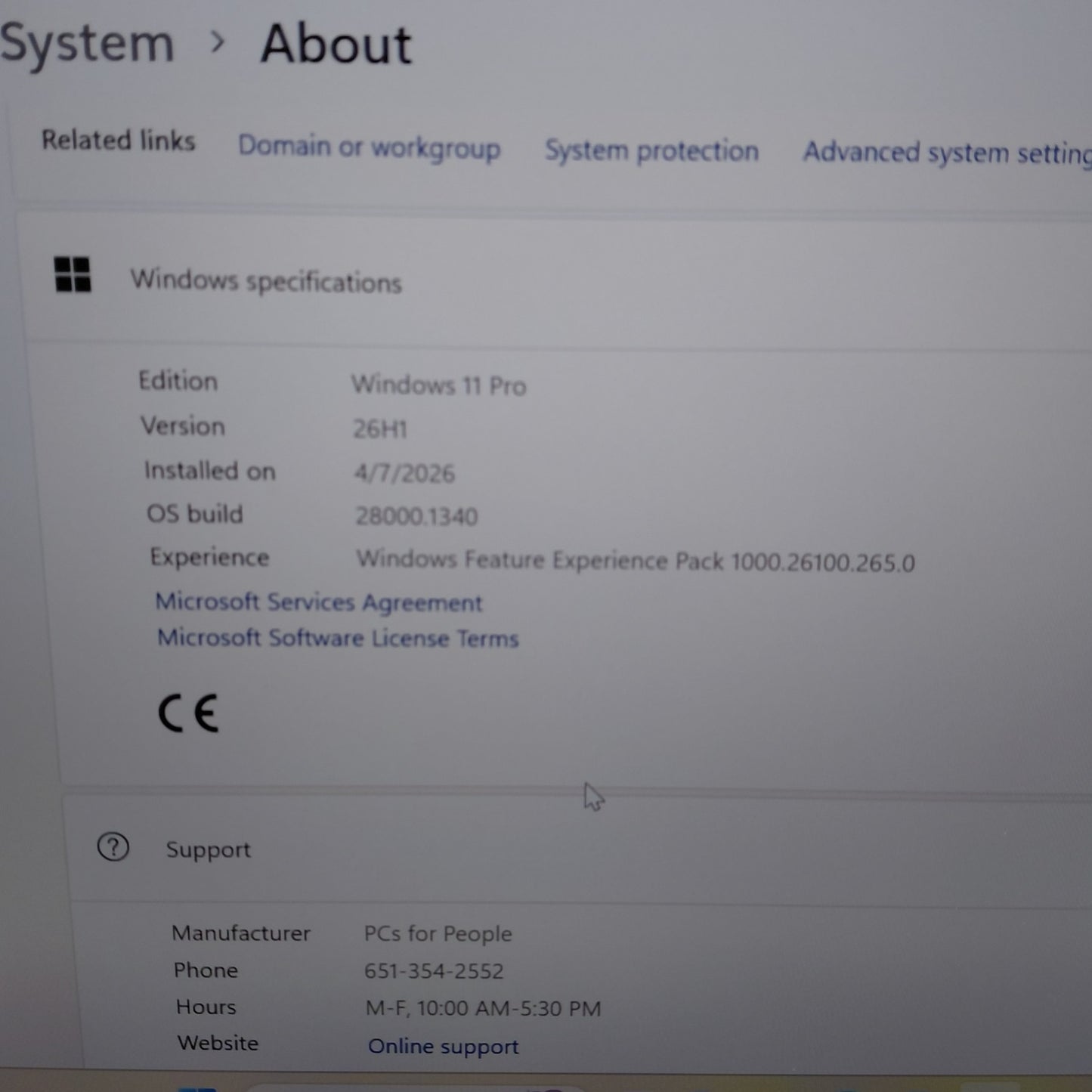Click the Windows Feature Experience Pack text
The image size is (1092, 1092).
tap(635, 561)
